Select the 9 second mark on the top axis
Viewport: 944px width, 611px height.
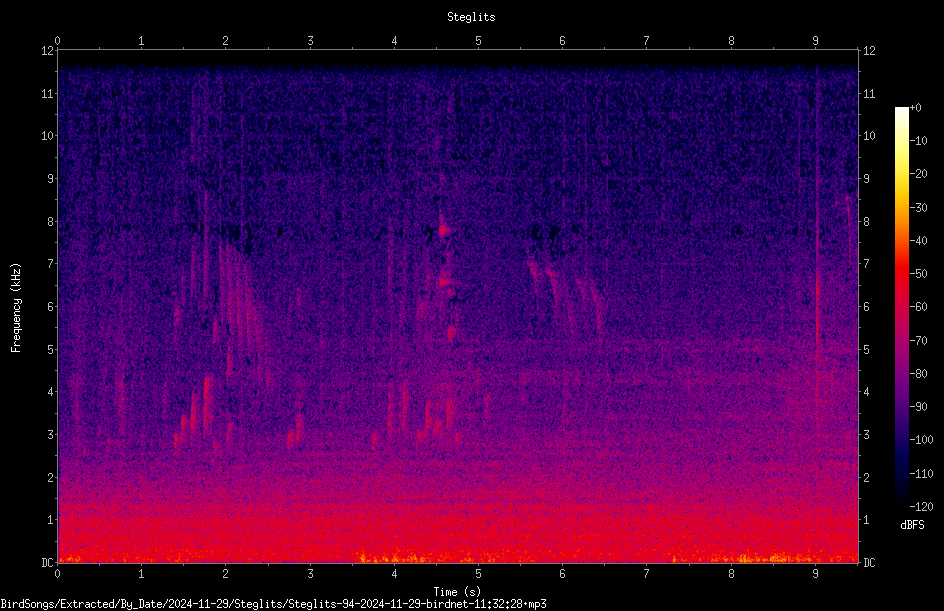[x=815, y=40]
